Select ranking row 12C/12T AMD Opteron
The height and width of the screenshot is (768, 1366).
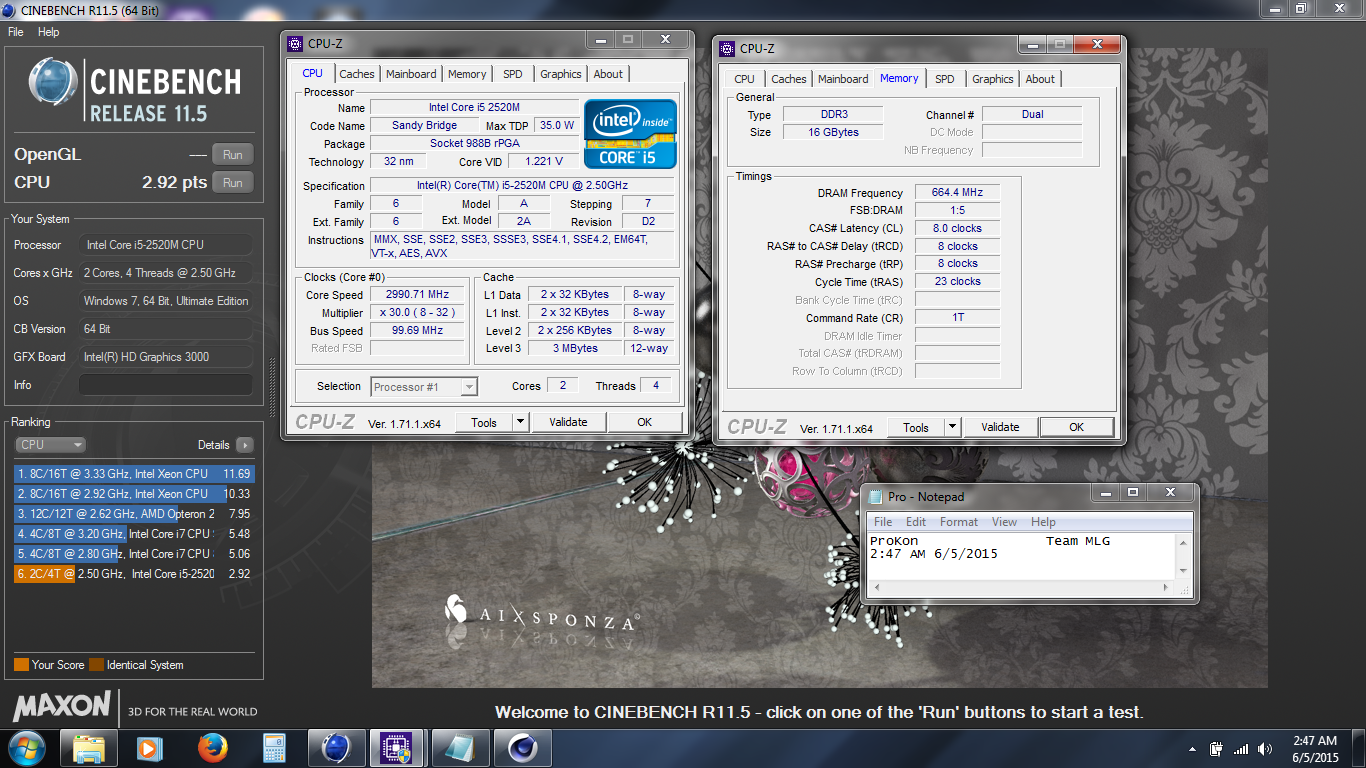click(x=134, y=514)
